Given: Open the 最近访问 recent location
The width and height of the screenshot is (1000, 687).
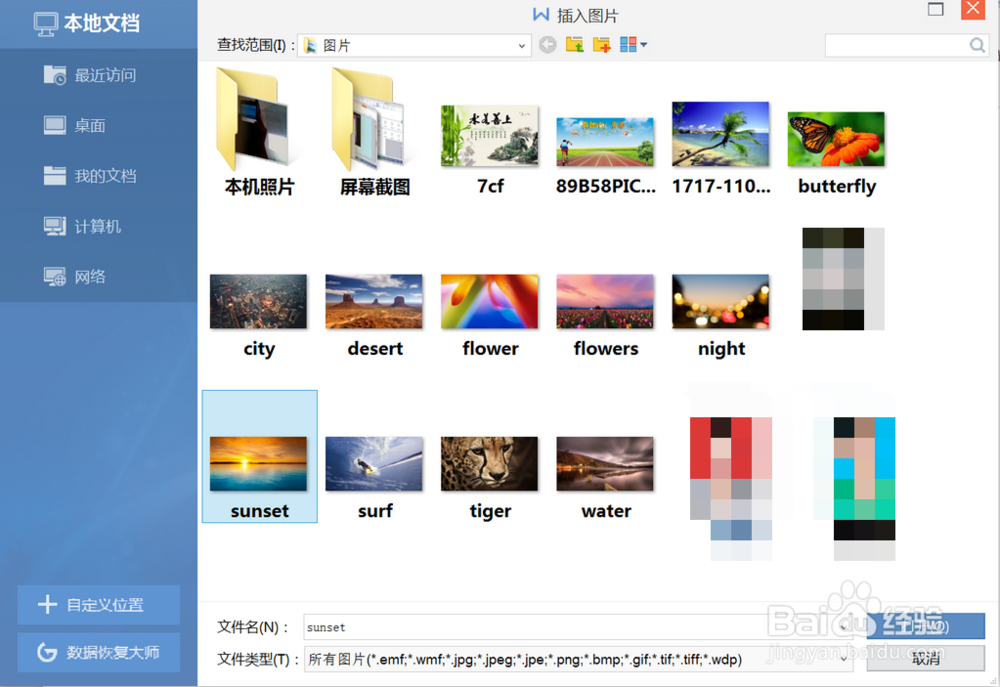Looking at the screenshot, I should [91, 75].
